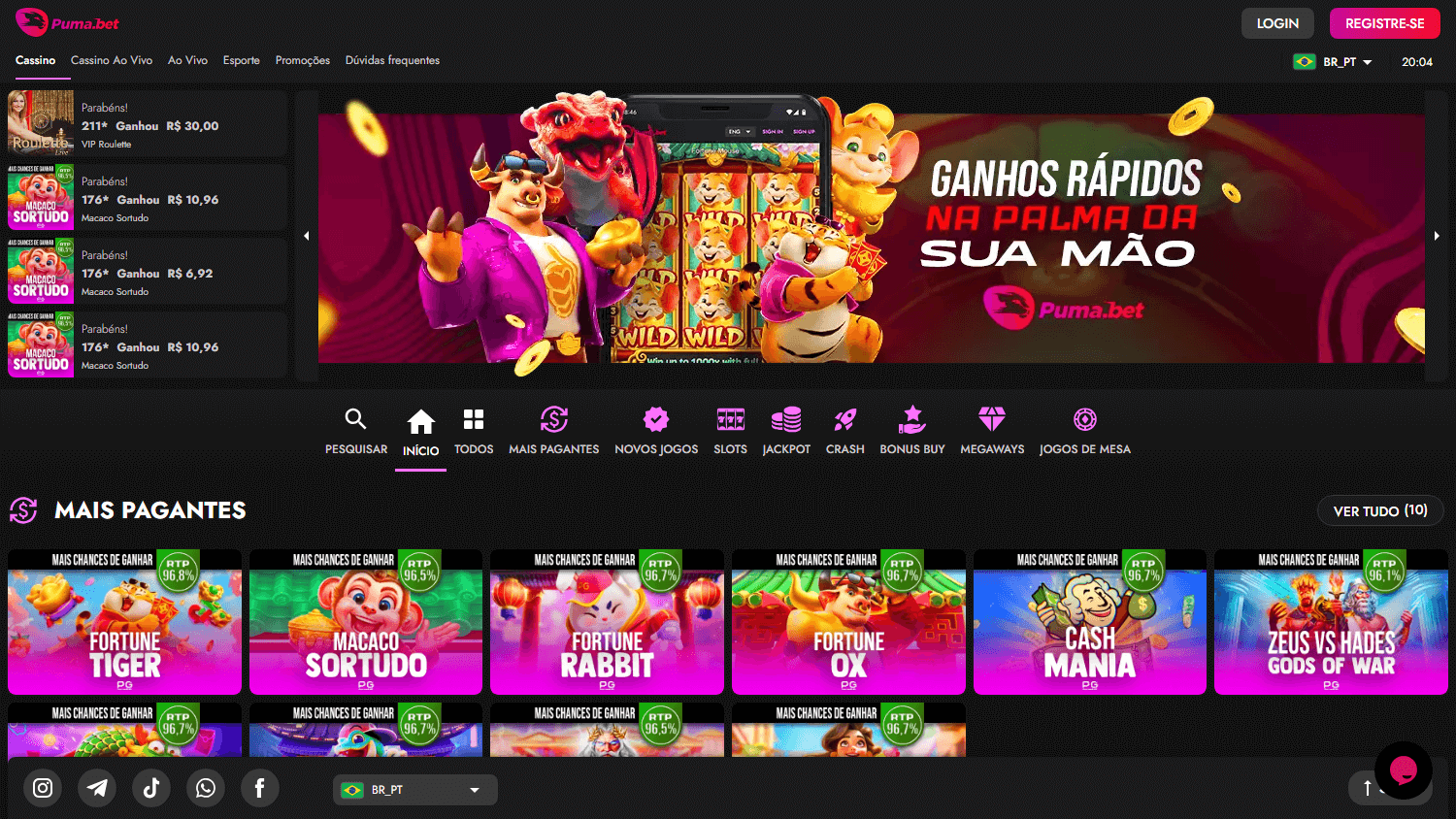Open the live chat bubble icon
This screenshot has height=819, width=1456.
1404,770
